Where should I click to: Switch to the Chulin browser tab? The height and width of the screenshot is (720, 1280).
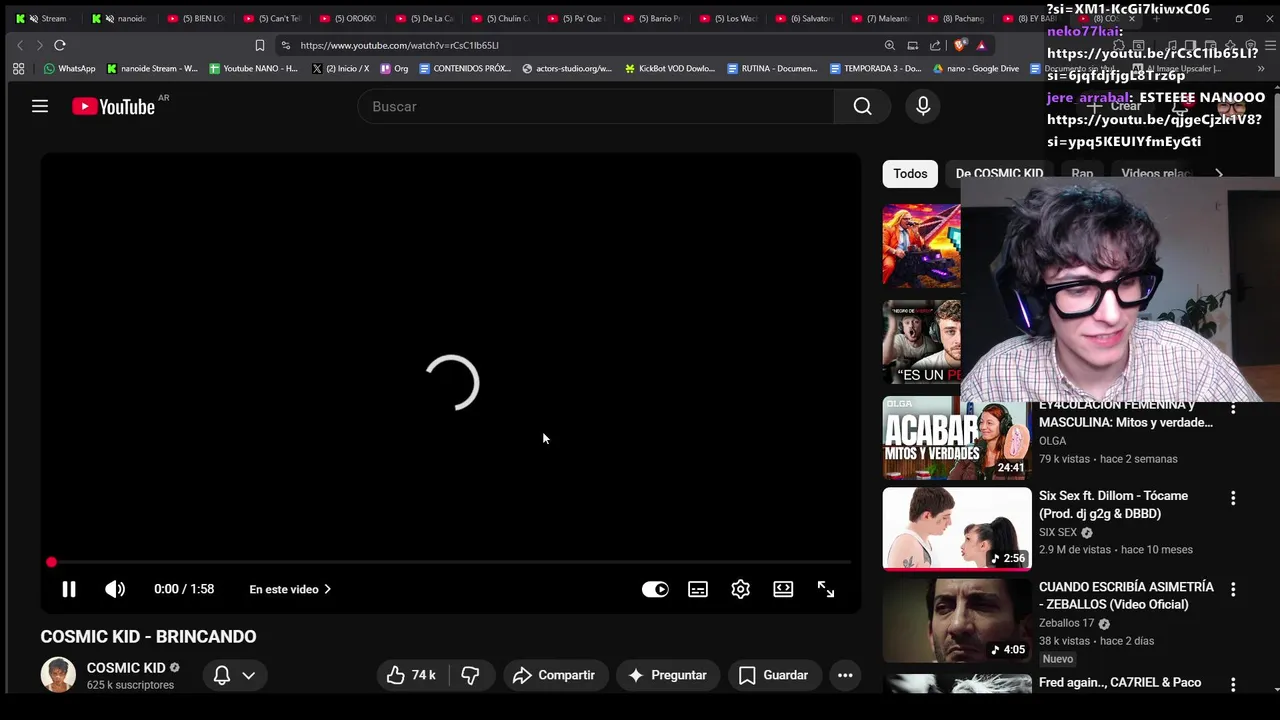pos(501,18)
